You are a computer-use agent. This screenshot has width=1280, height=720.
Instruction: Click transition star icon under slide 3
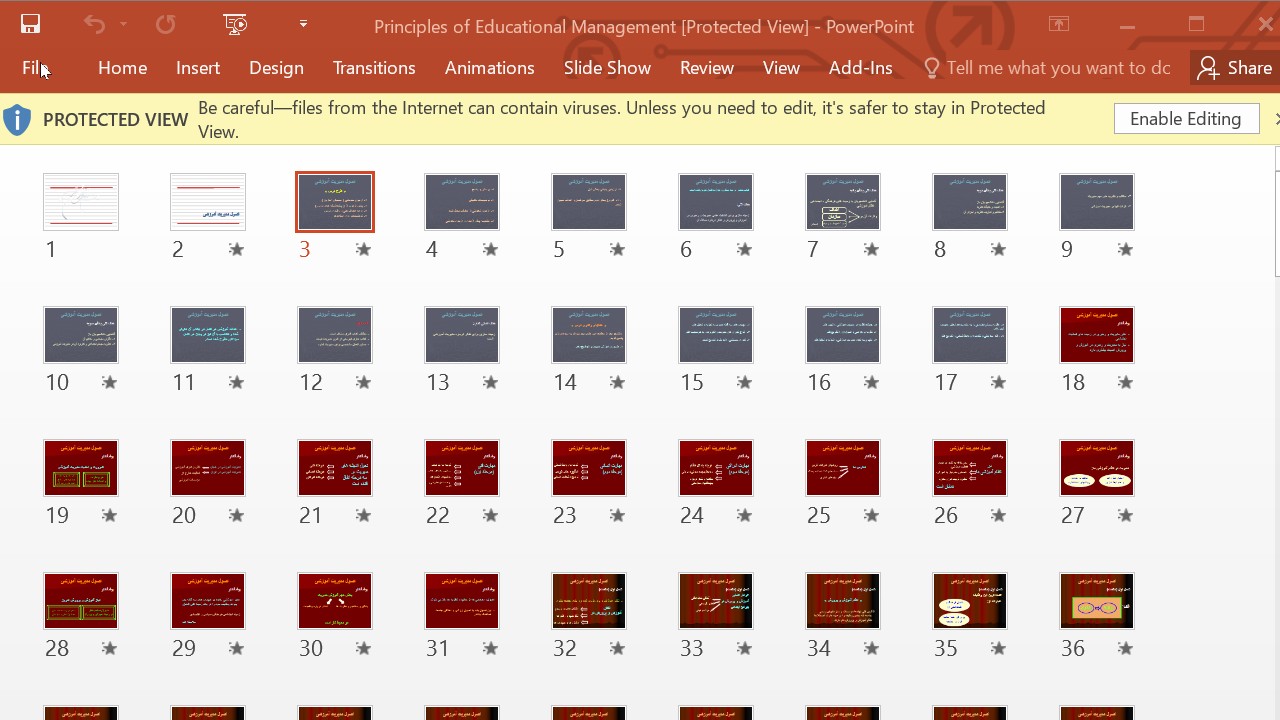tap(363, 249)
